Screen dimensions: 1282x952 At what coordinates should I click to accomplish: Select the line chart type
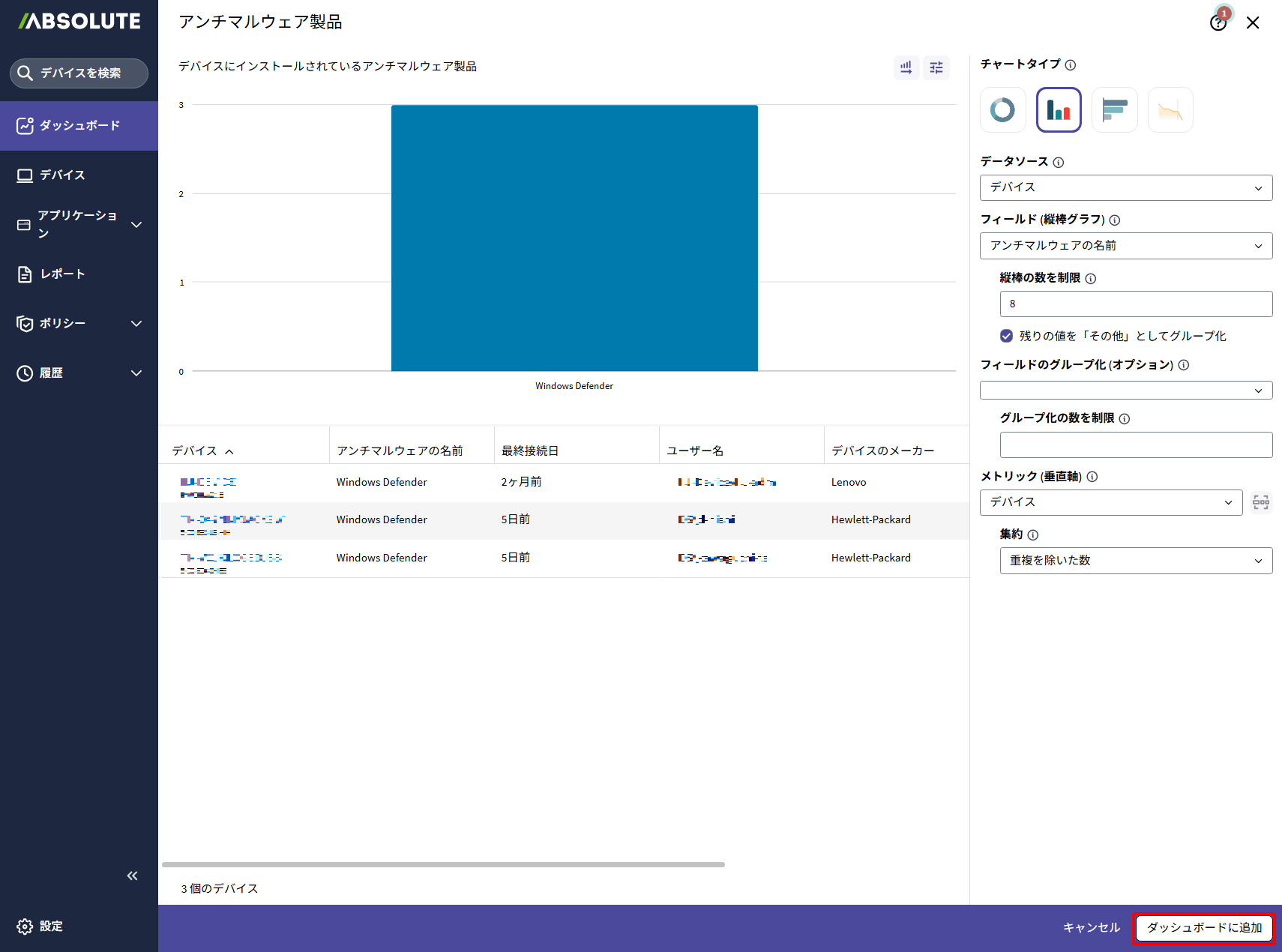point(1170,110)
